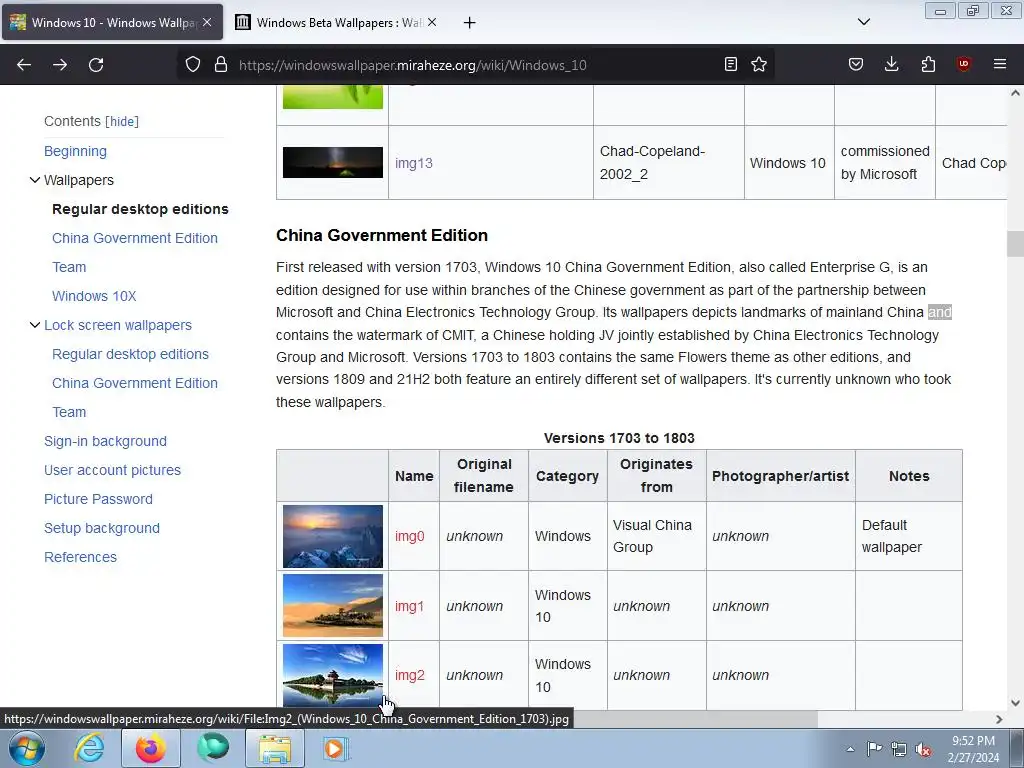The width and height of the screenshot is (1024, 768).
Task: Hide the Contents sidebar
Action: tap(122, 121)
